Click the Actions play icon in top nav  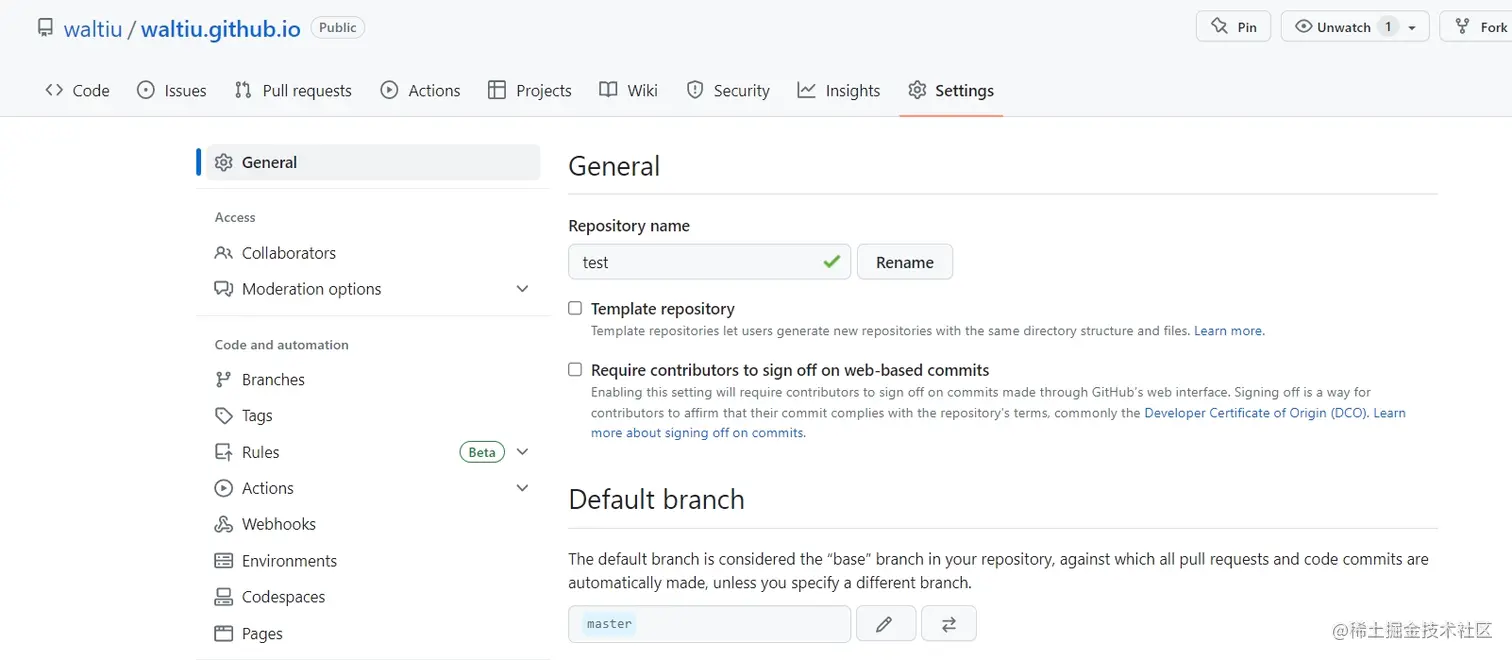coord(389,90)
